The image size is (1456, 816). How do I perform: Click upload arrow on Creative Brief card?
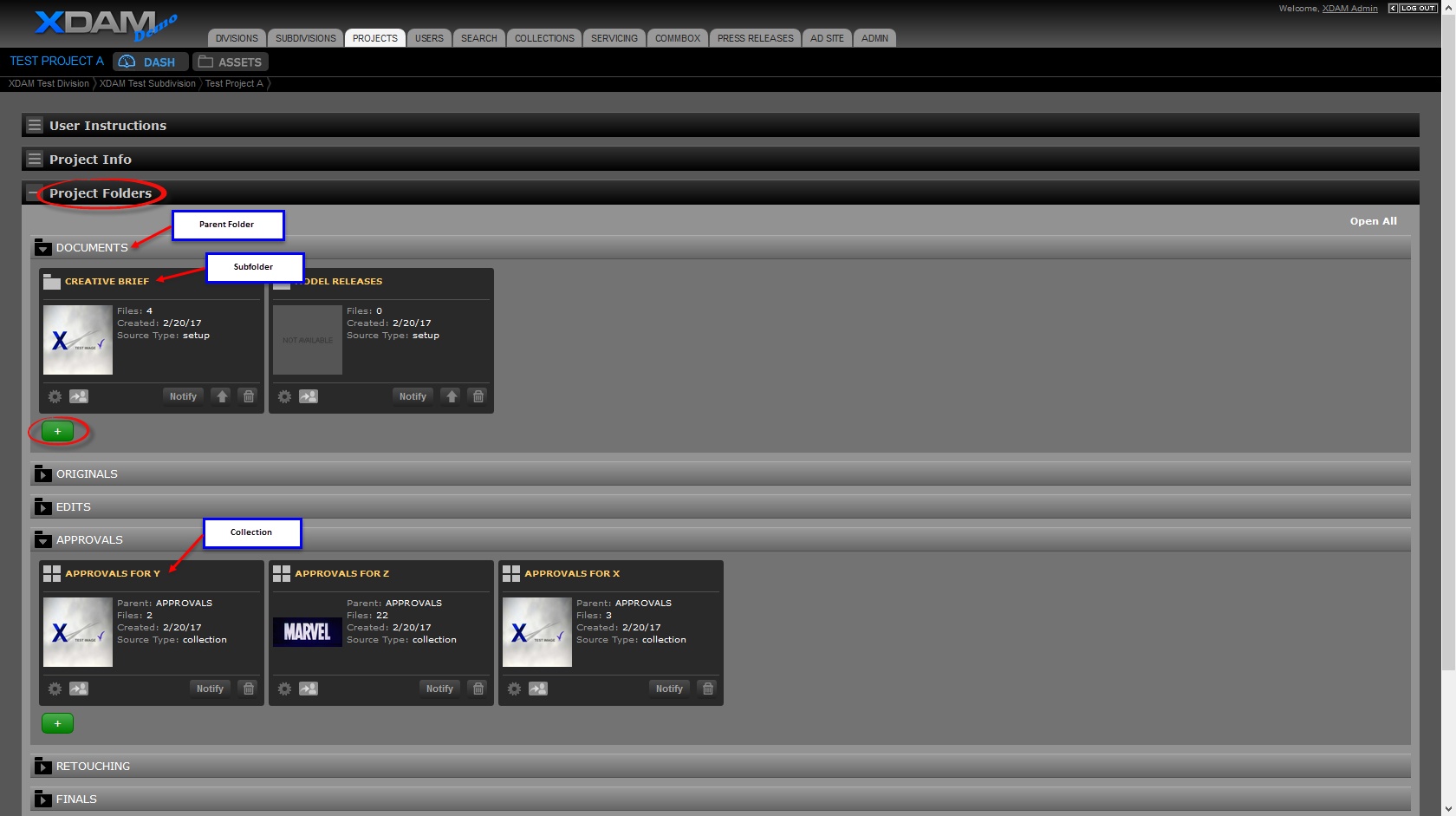222,396
